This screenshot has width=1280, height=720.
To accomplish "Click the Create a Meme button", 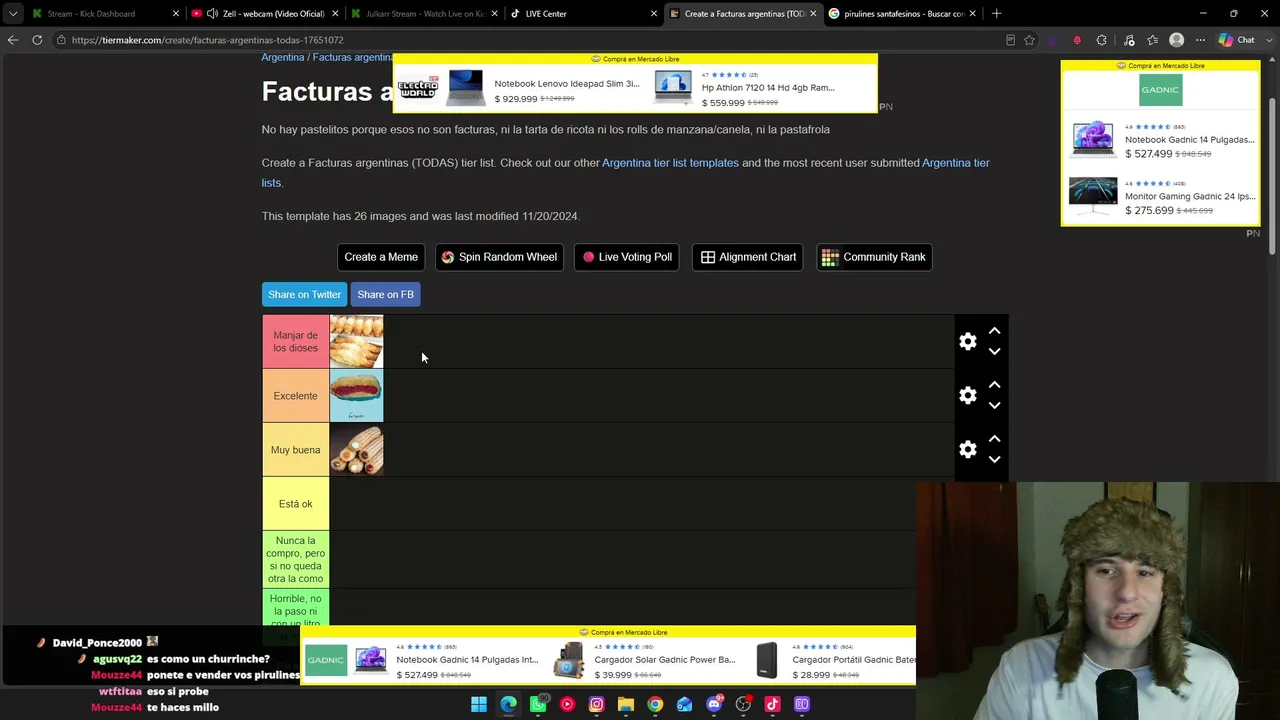I will [x=381, y=257].
